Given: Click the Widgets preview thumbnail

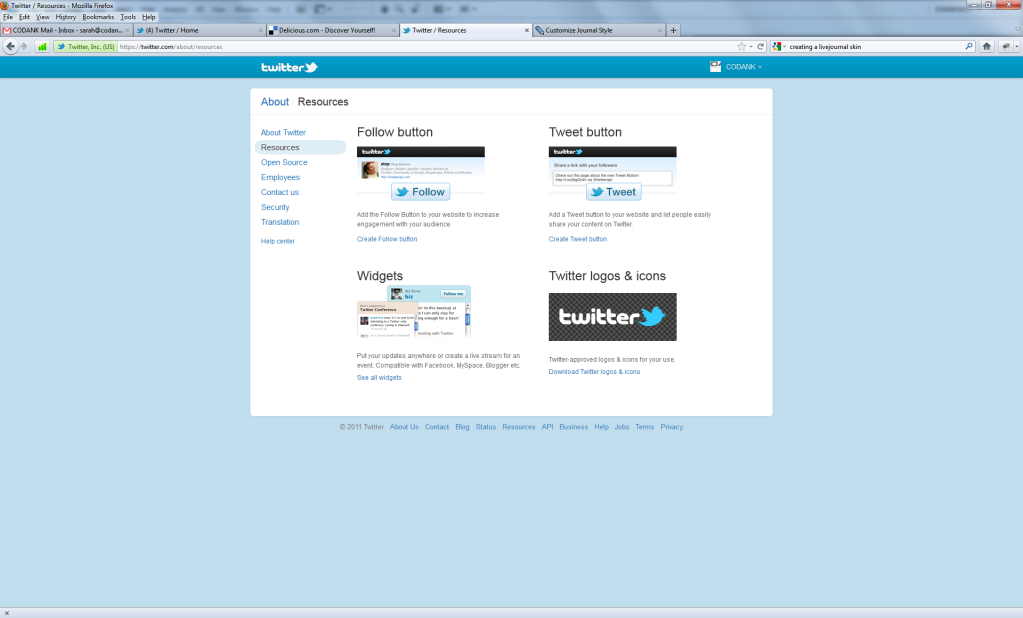Looking at the screenshot, I should click(x=414, y=311).
